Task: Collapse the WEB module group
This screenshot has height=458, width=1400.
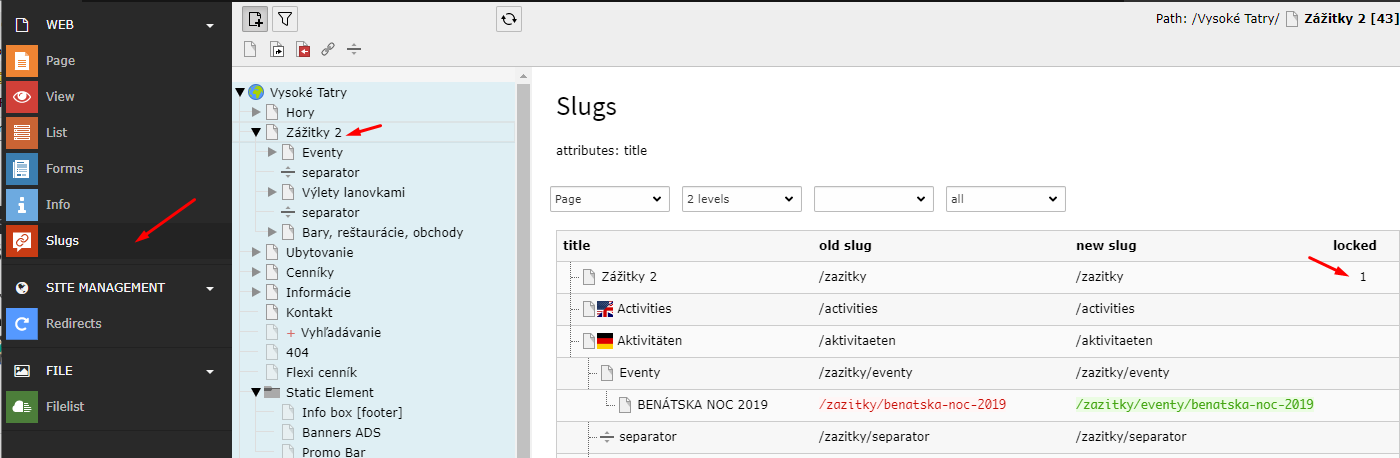Action: 209,25
